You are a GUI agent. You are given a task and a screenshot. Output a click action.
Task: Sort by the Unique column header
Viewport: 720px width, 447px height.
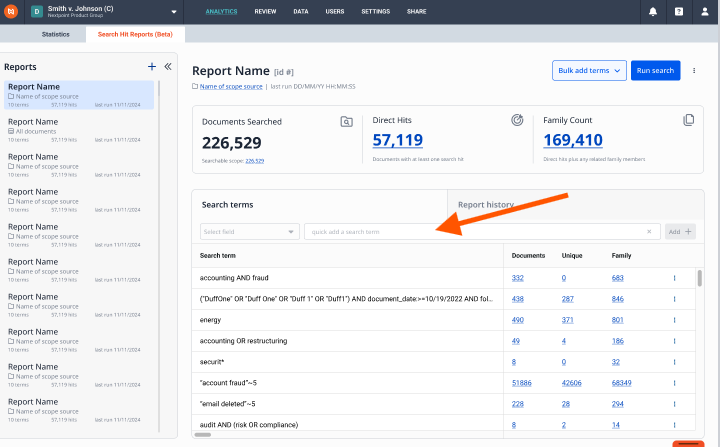coord(572,255)
